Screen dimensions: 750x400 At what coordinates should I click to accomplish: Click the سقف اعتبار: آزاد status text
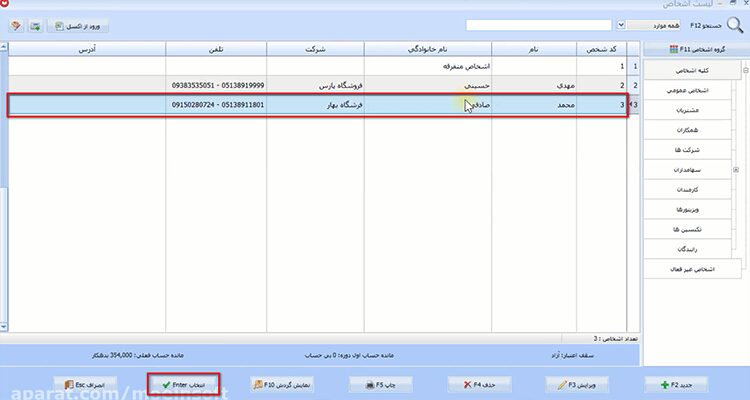tap(573, 356)
